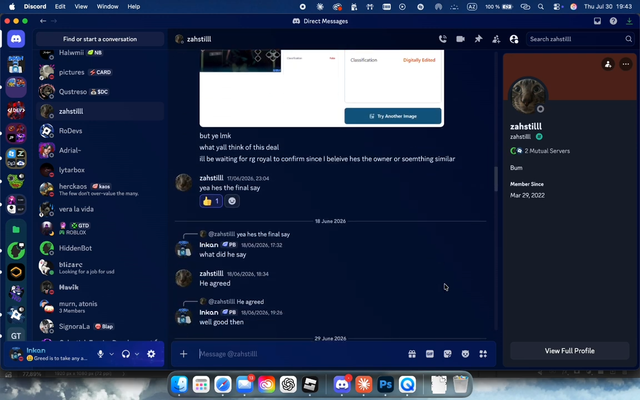This screenshot has height=400, width=640.
Task: Open User Settings gear
Action: 151,354
